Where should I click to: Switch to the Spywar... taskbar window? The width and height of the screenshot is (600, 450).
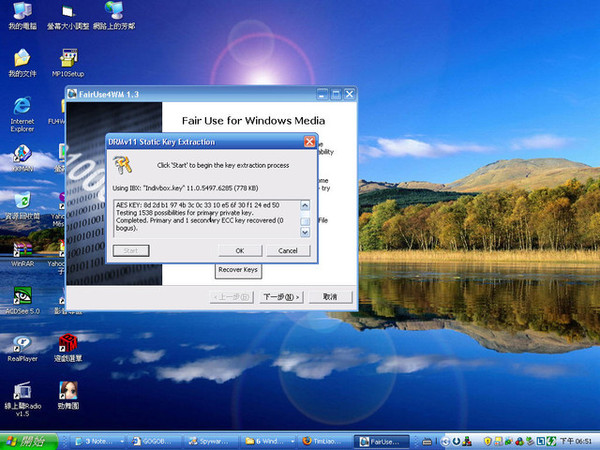click(211, 441)
